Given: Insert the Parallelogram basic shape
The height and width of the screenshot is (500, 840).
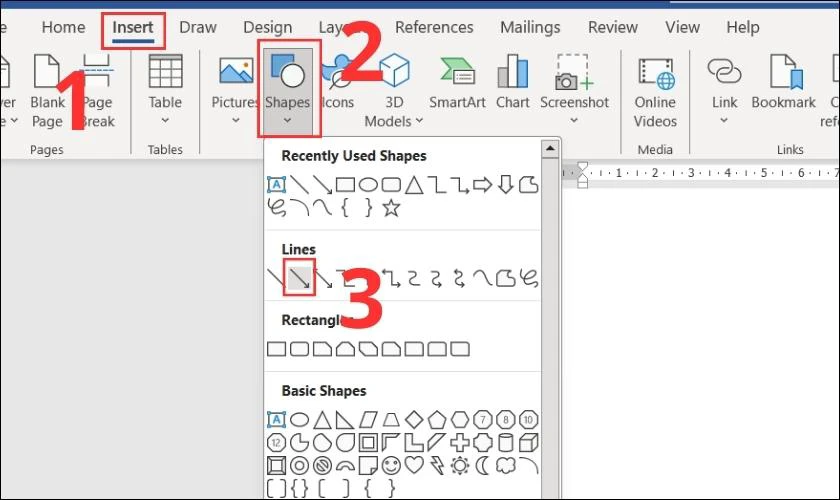Looking at the screenshot, I should click(x=368, y=420).
